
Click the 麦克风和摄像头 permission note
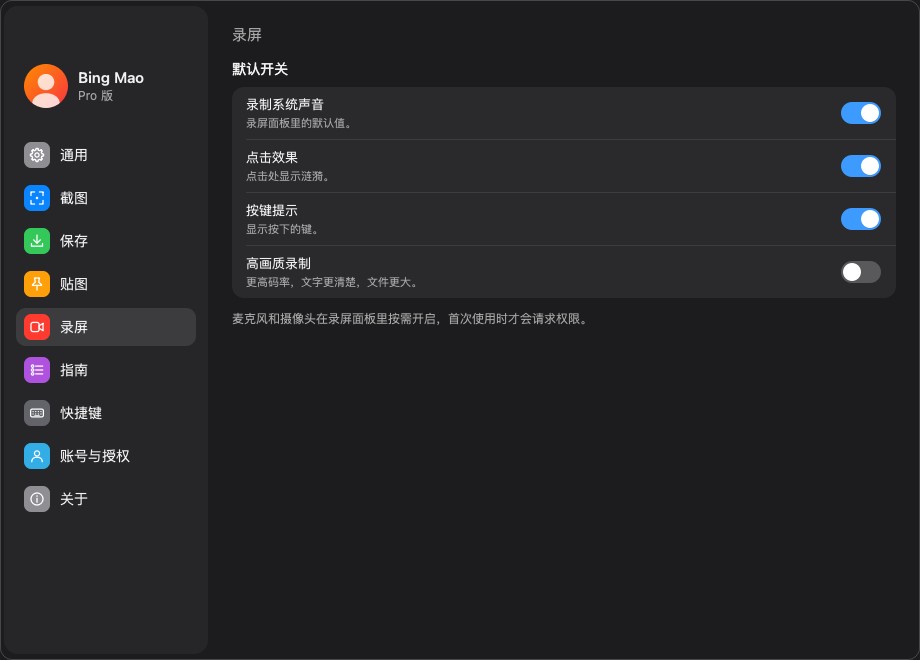click(x=410, y=319)
